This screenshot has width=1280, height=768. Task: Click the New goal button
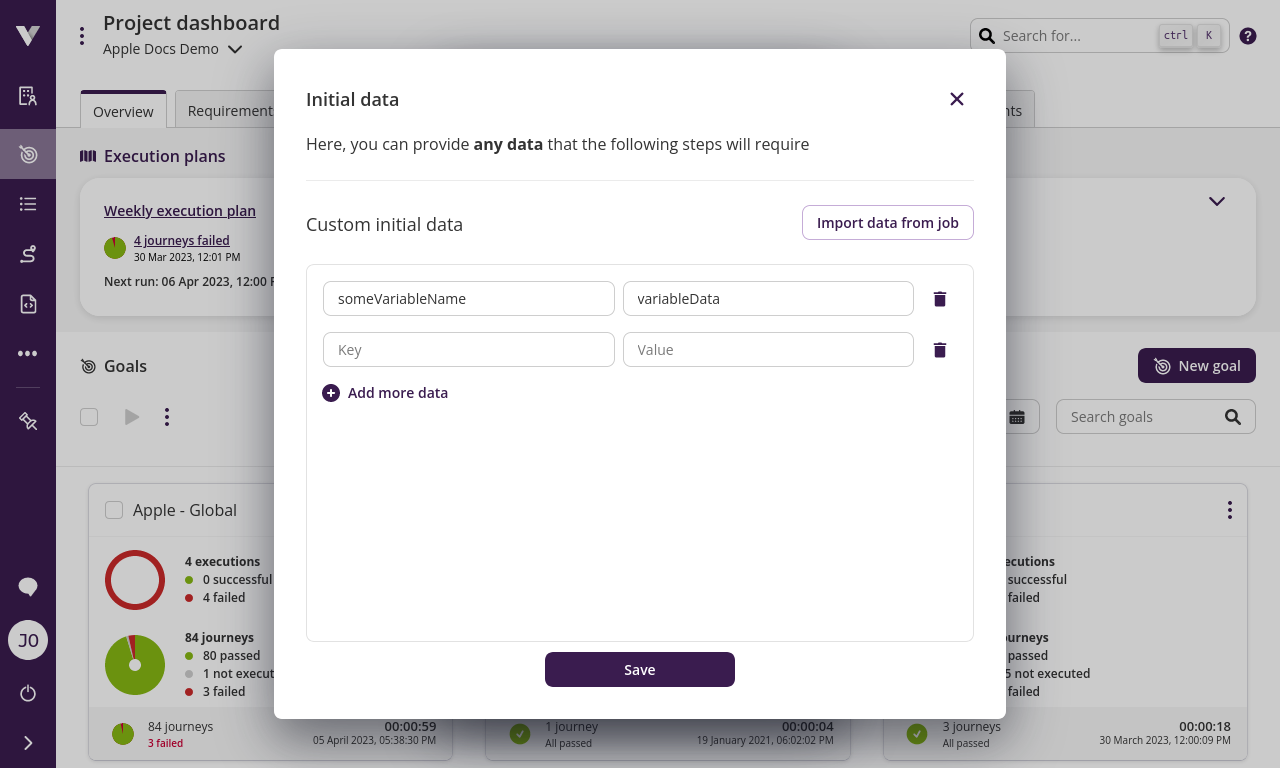pos(1197,366)
